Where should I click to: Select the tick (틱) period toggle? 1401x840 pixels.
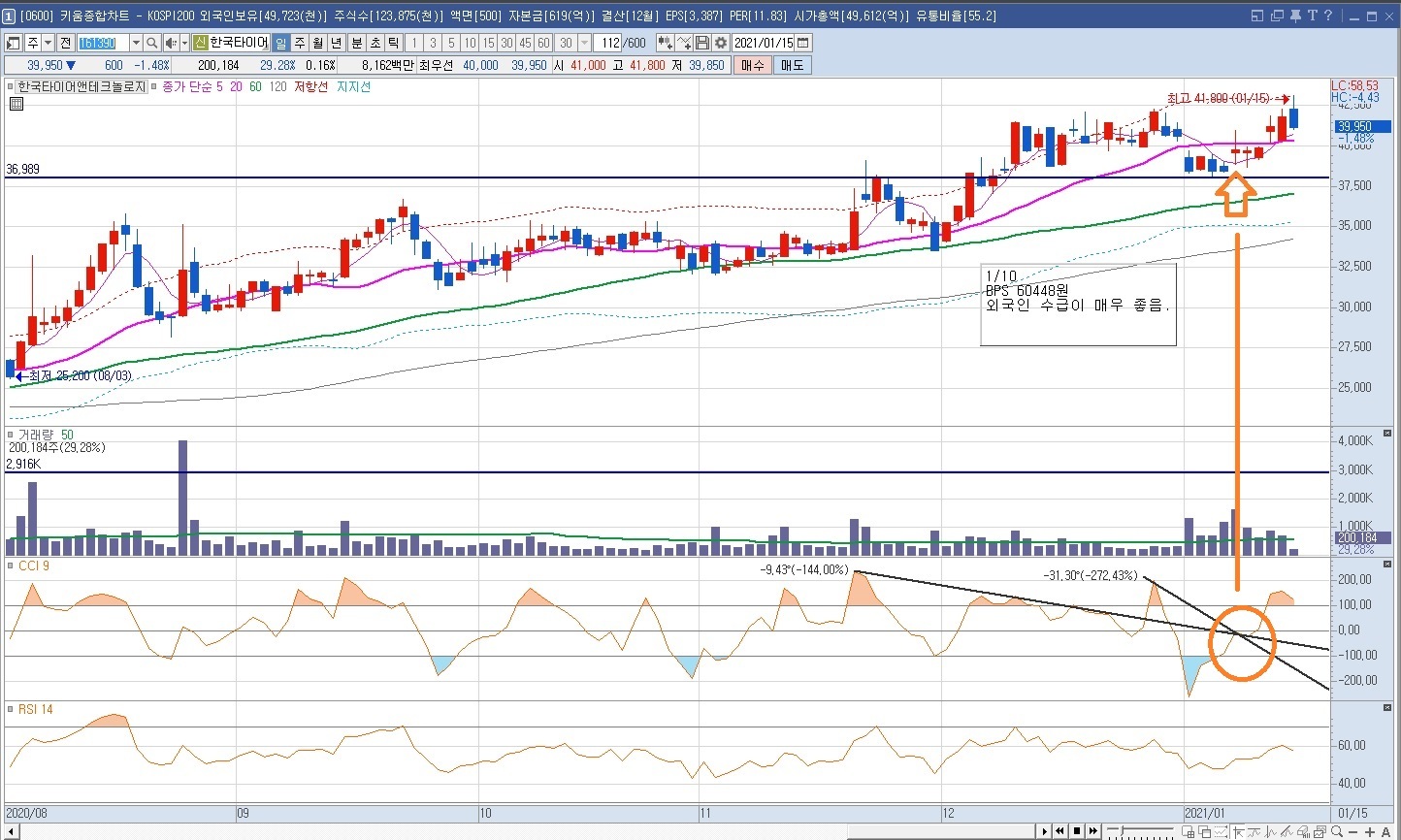(393, 43)
